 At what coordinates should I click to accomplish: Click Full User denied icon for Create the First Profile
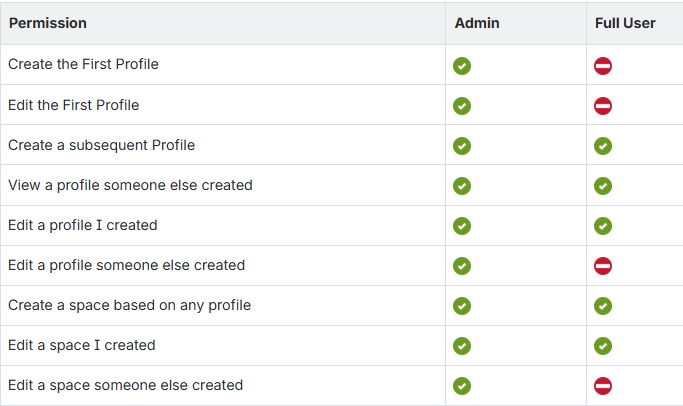pos(602,66)
